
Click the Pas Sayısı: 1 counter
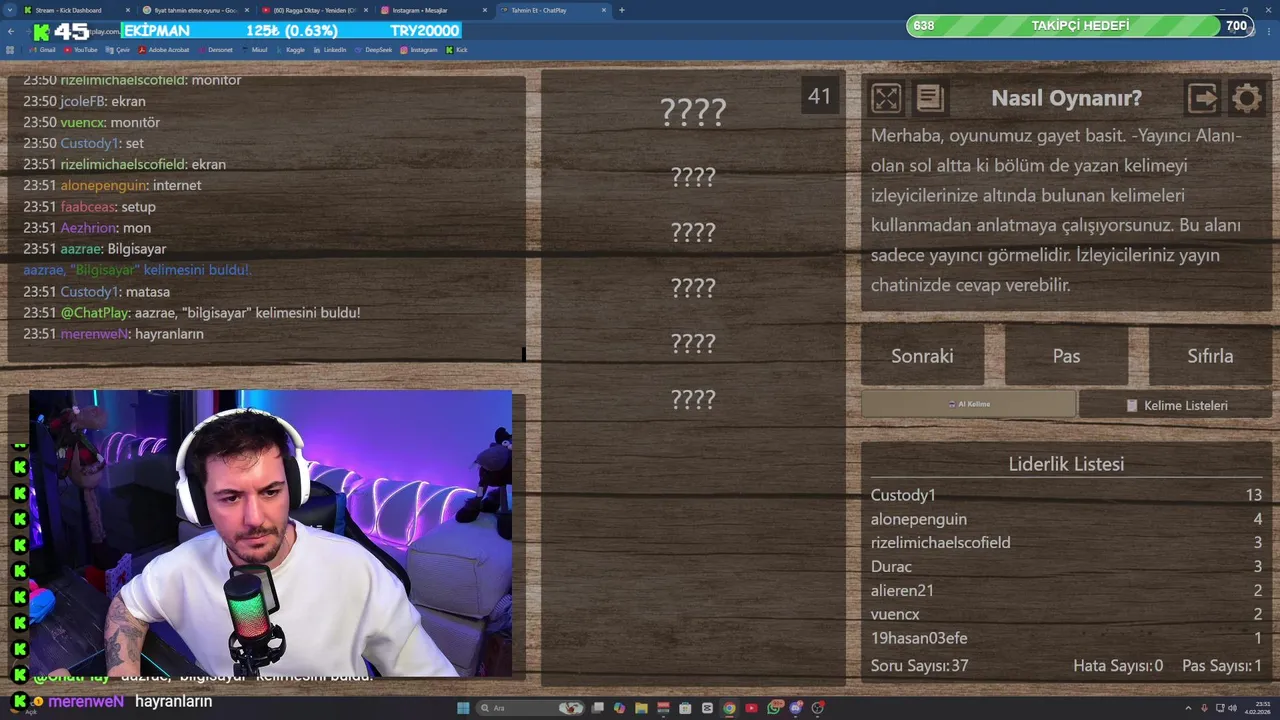[1221, 665]
